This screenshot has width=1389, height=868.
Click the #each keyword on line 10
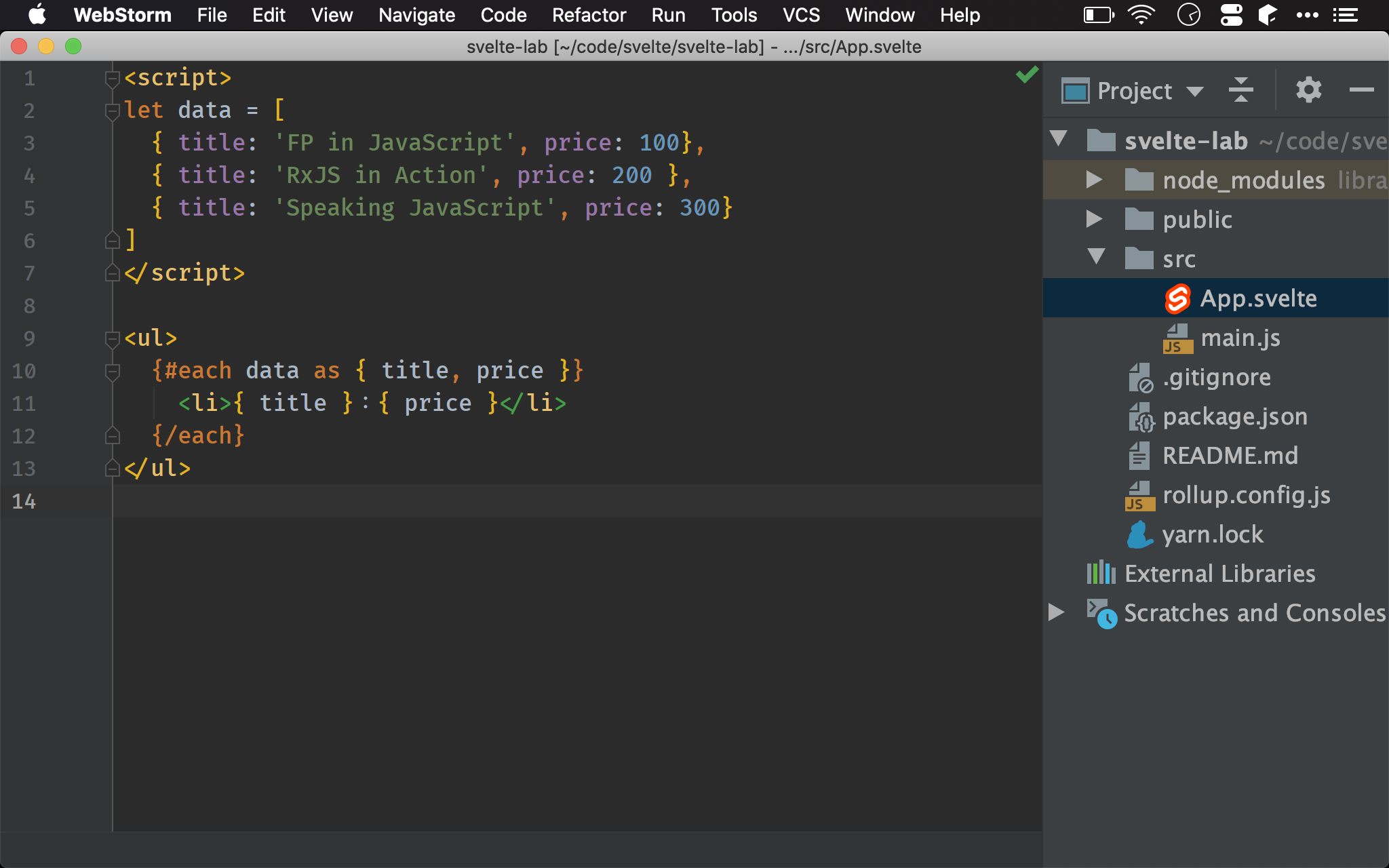point(198,370)
